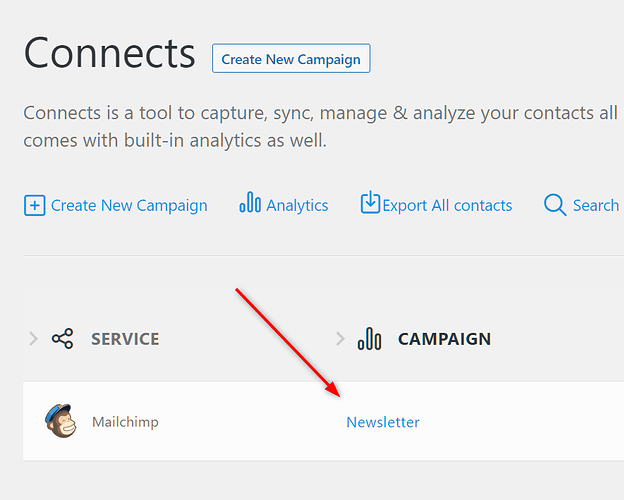Open the Create New Campaign text link
624x500 pixels.
[129, 205]
